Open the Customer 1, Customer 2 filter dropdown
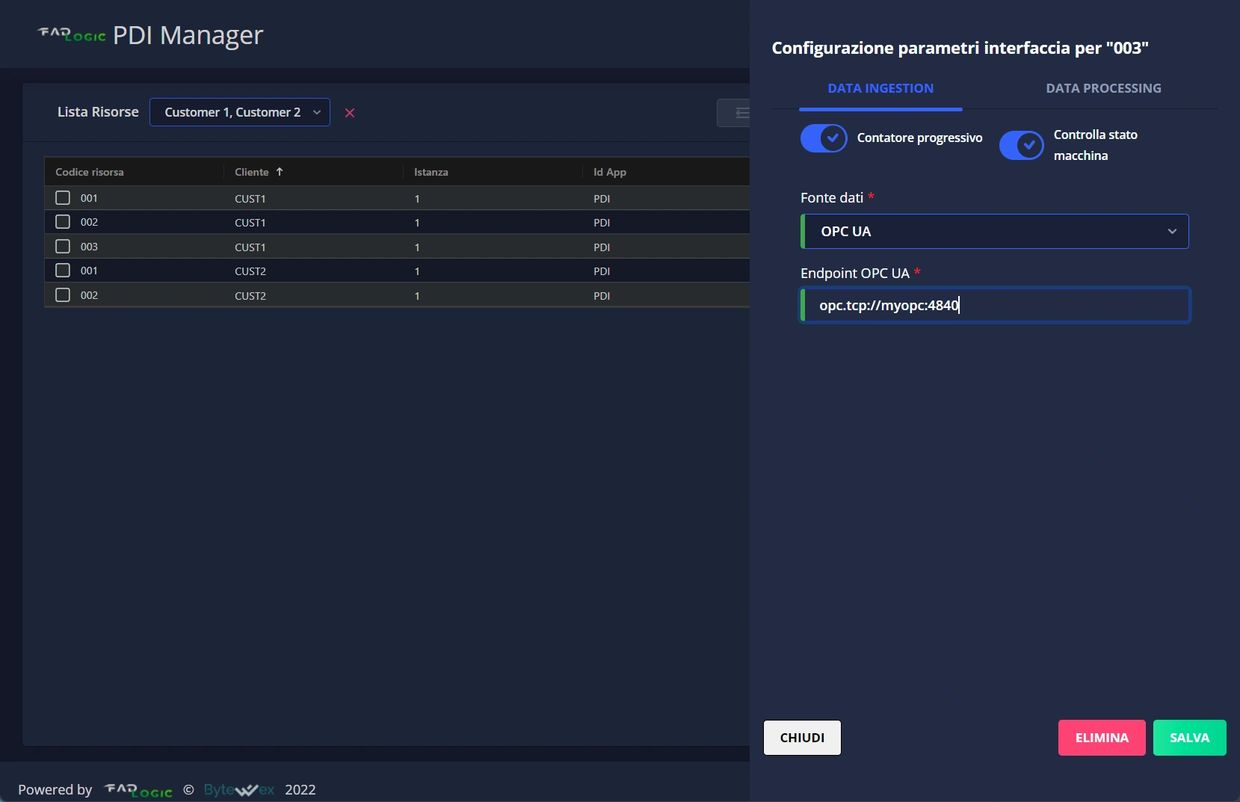This screenshot has height=802, width=1240. coord(240,113)
